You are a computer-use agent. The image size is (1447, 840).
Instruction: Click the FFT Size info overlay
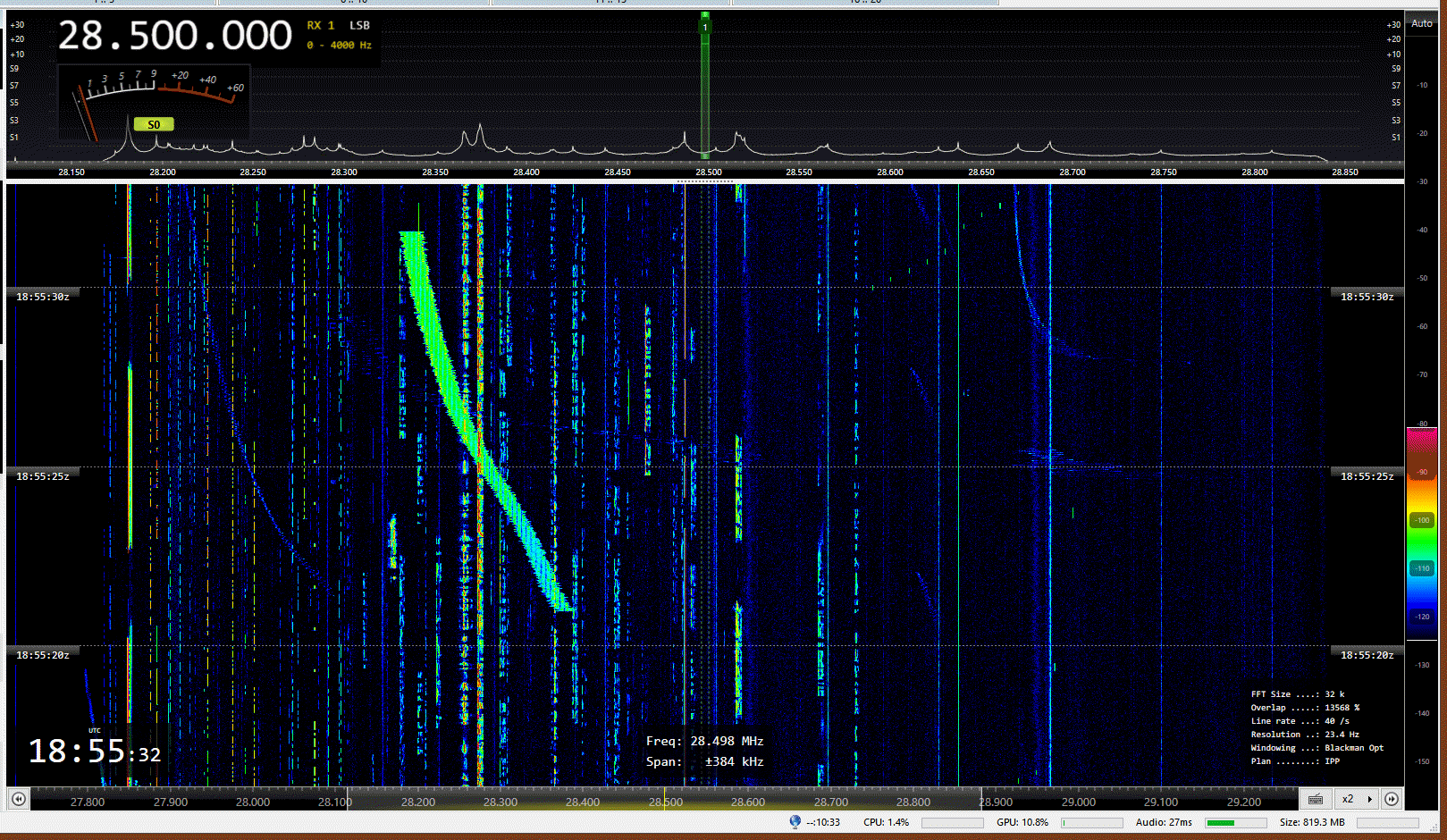pos(1298,694)
